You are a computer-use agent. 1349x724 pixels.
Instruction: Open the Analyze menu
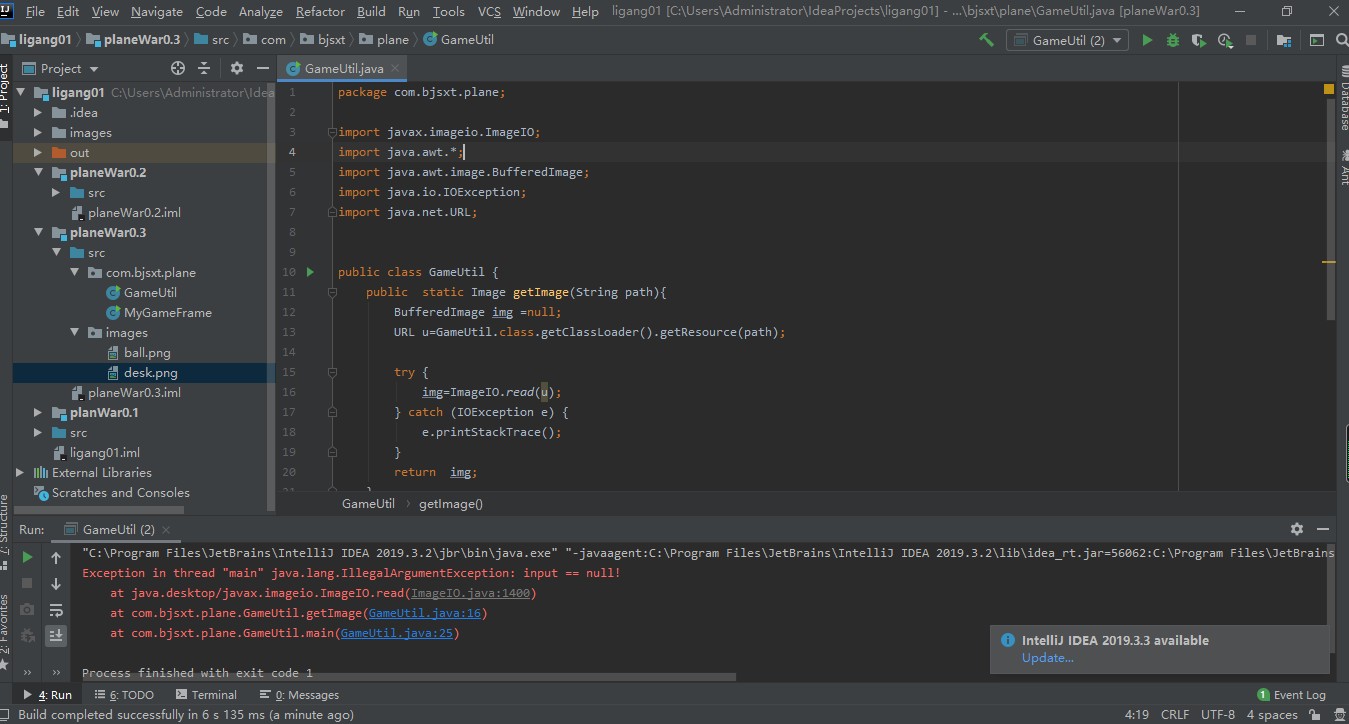pyautogui.click(x=260, y=12)
